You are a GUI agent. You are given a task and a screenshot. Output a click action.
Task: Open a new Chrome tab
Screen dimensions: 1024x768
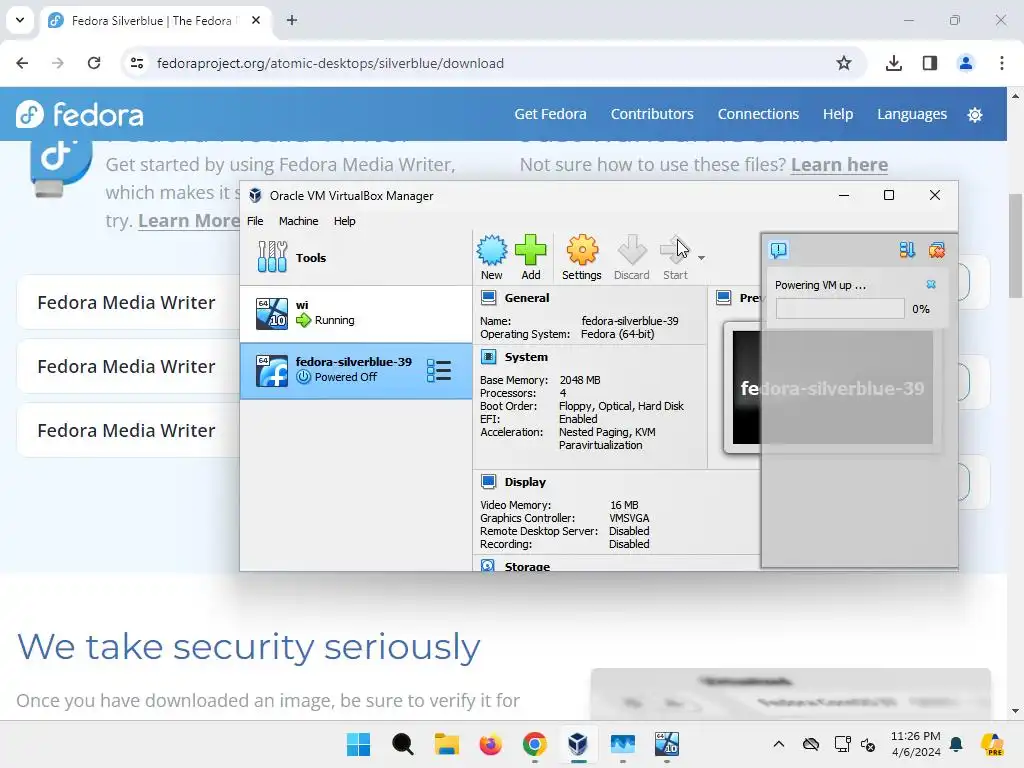point(292,20)
